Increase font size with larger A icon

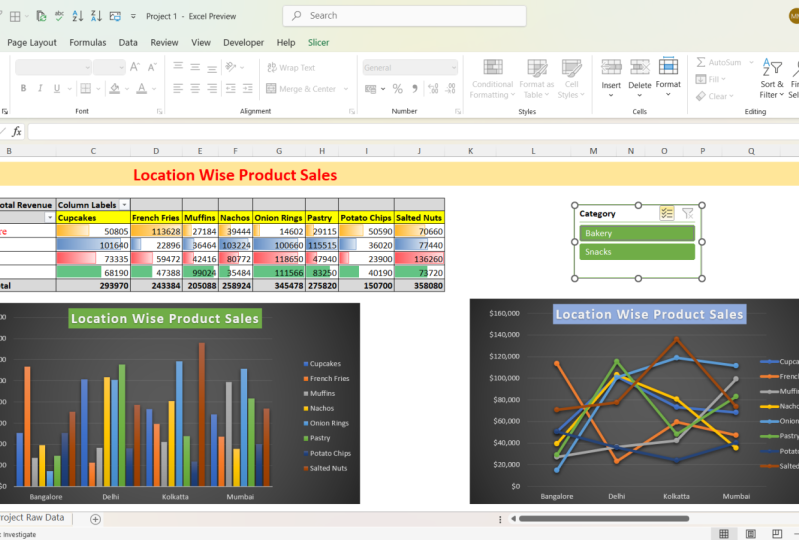click(x=135, y=67)
